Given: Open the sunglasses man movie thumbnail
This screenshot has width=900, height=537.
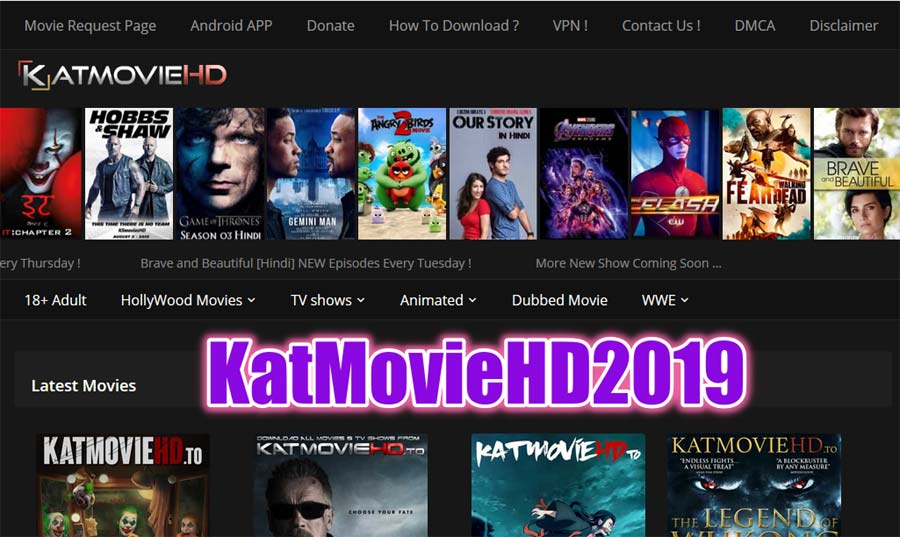Looking at the screenshot, I should [341, 485].
